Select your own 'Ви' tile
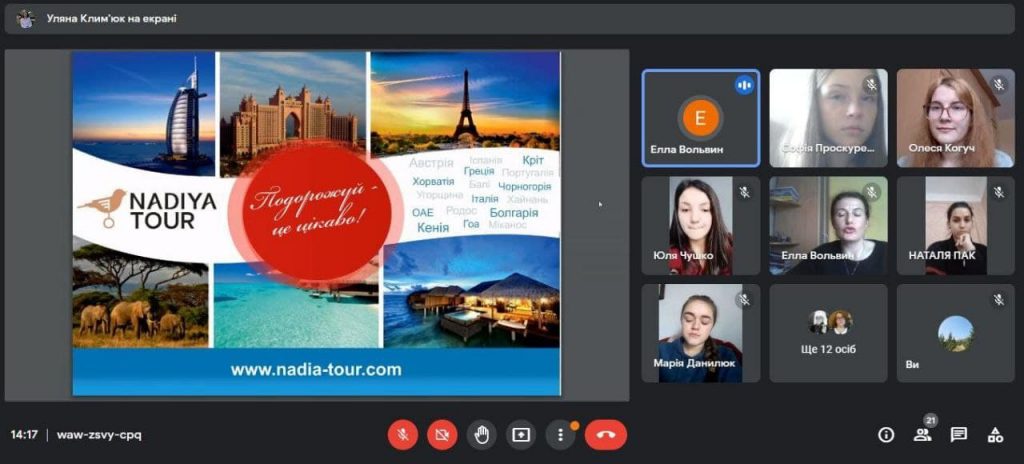This screenshot has width=1024, height=464. (955, 333)
